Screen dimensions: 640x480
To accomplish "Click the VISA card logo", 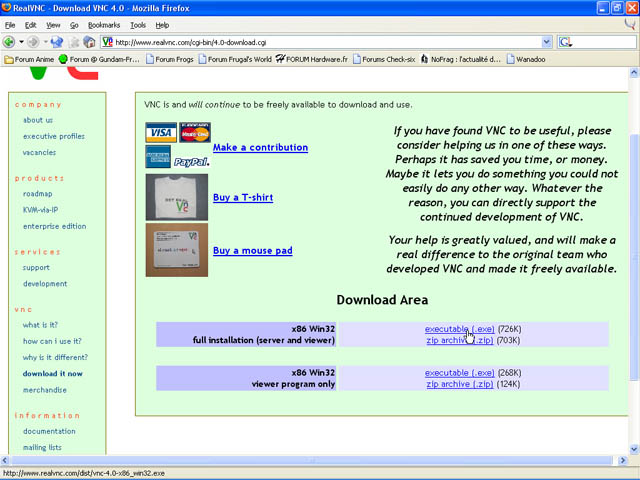I will [161, 132].
